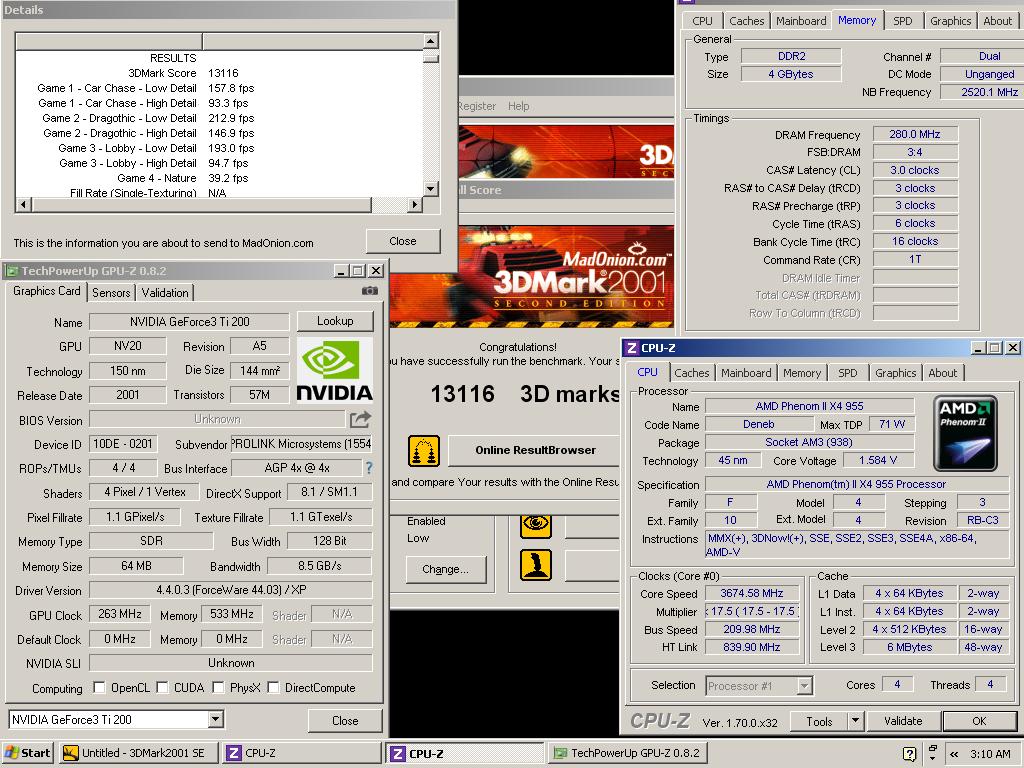Click the 3DMark Score 13116 row in results
This screenshot has width=1024, height=768.
tap(219, 73)
